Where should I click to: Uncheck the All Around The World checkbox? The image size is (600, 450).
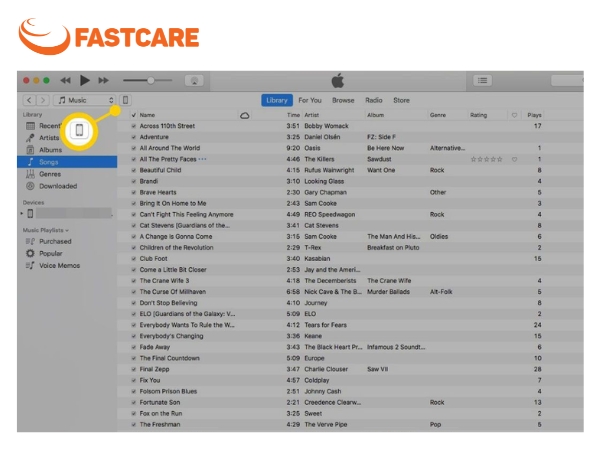pos(134,148)
